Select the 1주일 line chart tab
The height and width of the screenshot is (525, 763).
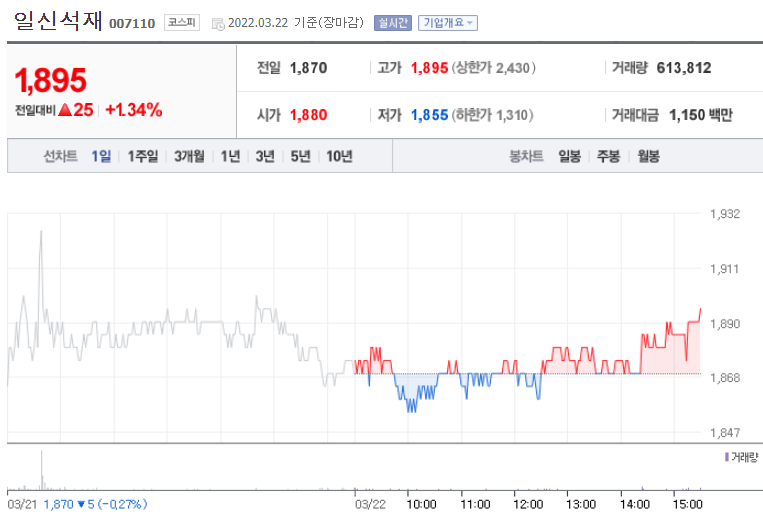tap(143, 156)
